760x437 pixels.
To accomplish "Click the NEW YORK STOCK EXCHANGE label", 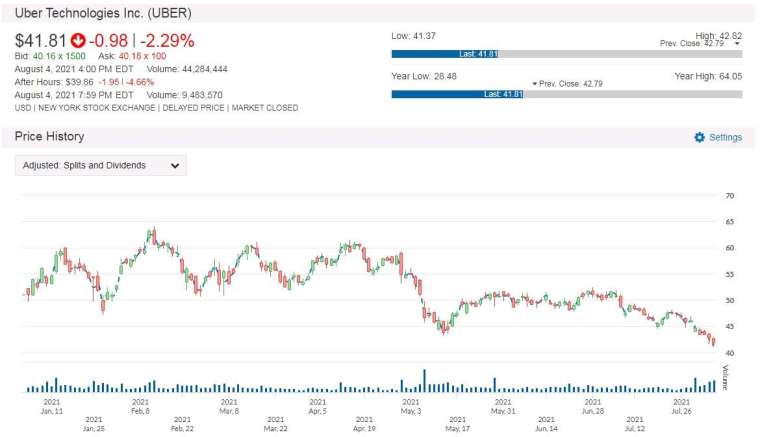I will coord(96,108).
